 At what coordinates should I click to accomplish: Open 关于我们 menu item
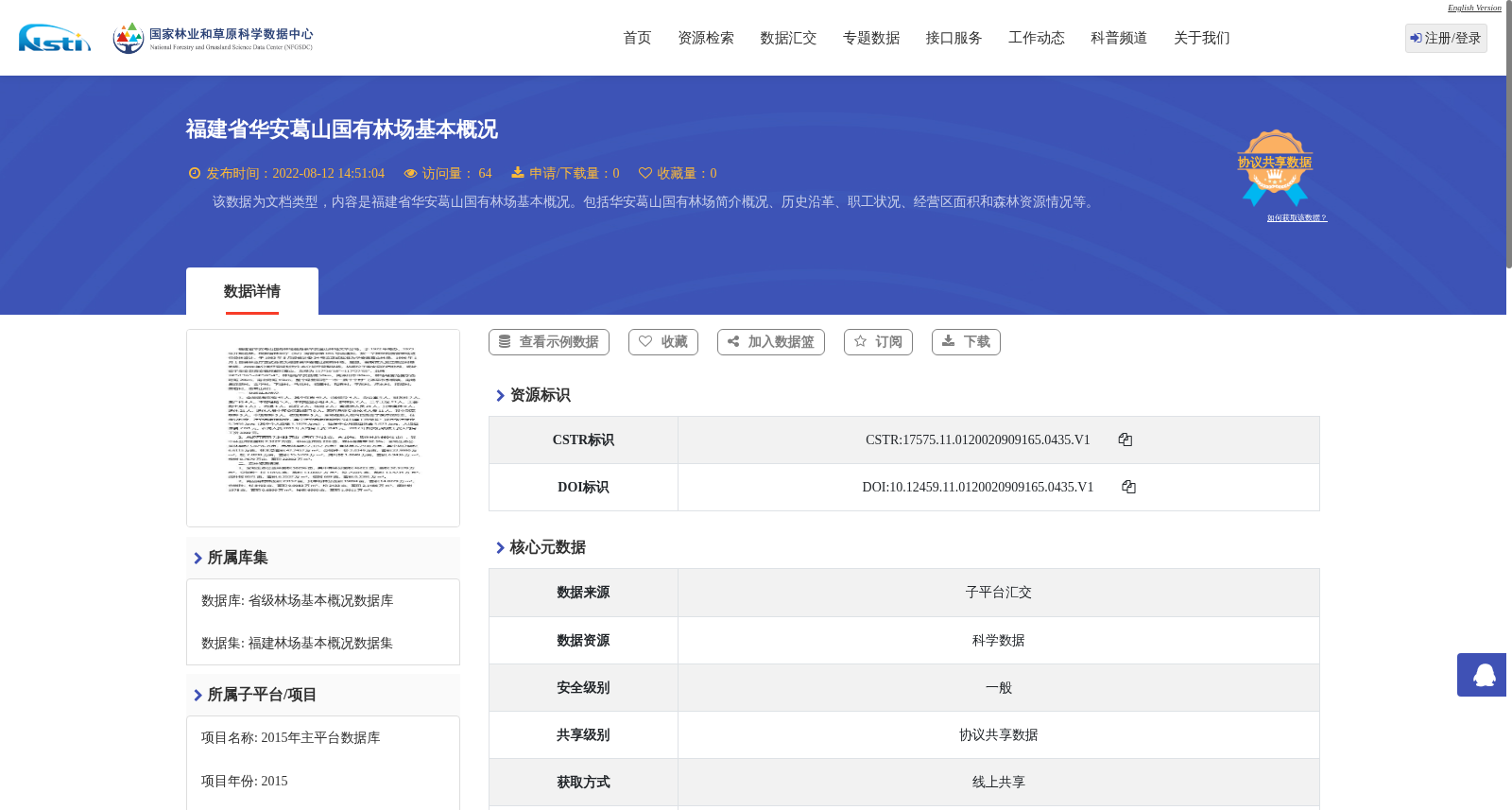pos(1202,38)
